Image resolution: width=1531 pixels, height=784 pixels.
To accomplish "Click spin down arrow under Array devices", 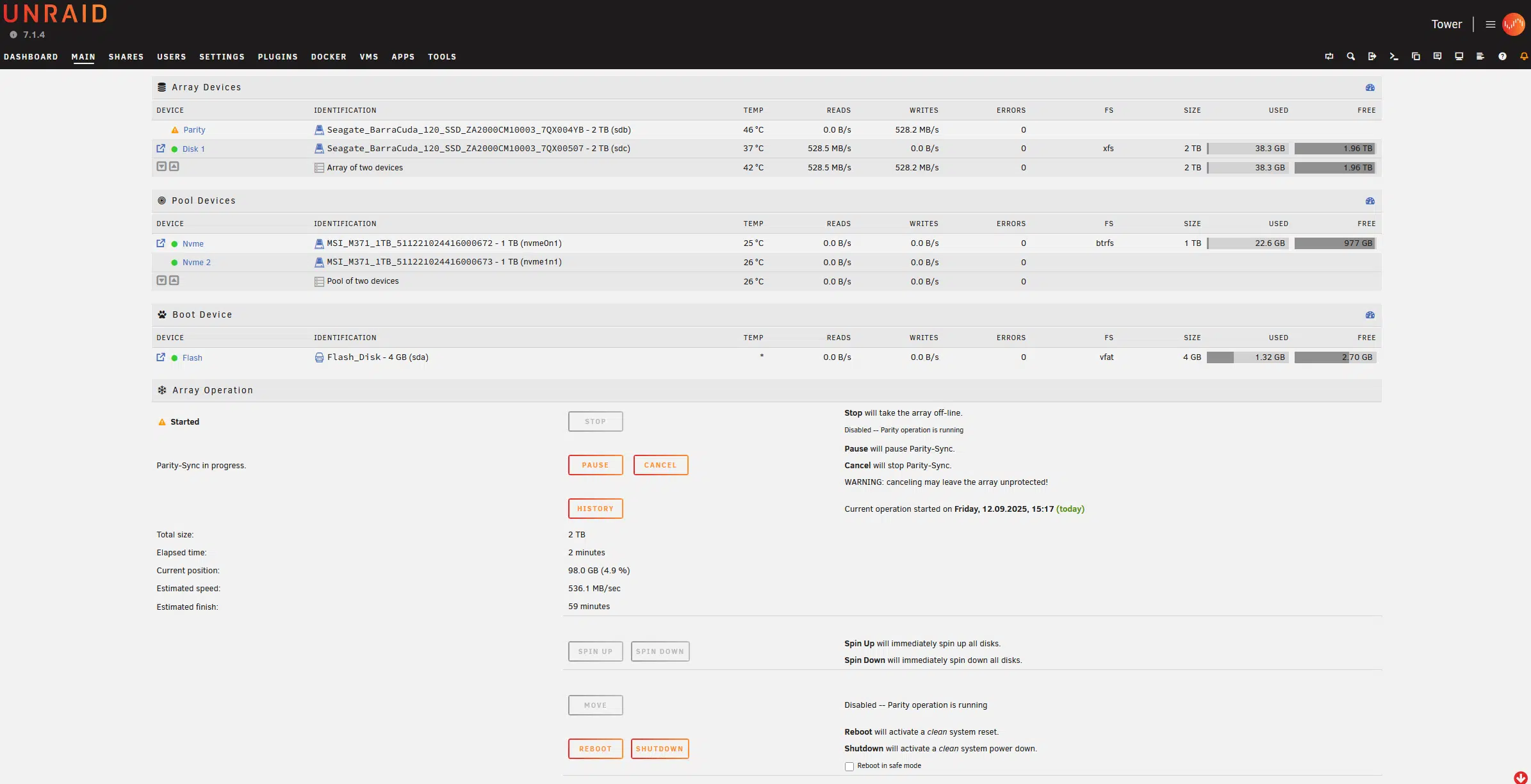I will tap(161, 167).
